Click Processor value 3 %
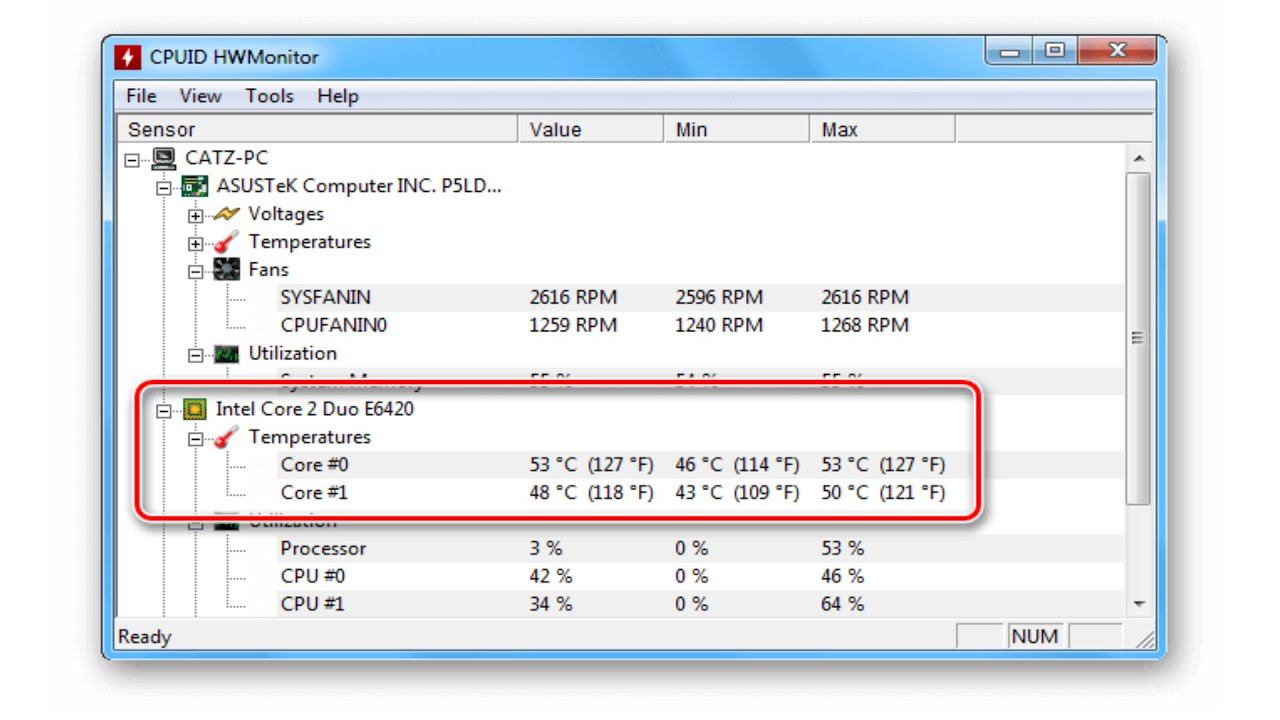Viewport: 1280px width, 720px height. [546, 549]
